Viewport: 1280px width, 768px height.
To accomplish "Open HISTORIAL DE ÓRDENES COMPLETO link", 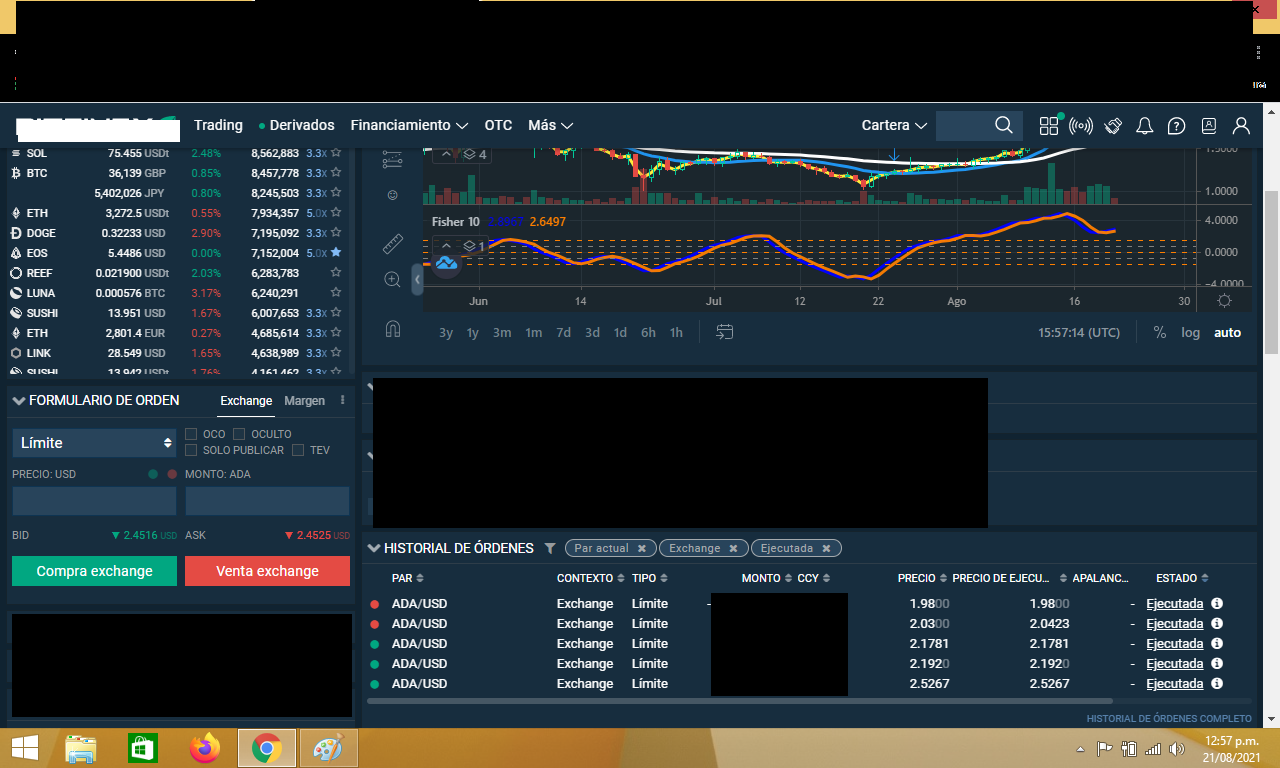I will [x=1169, y=719].
